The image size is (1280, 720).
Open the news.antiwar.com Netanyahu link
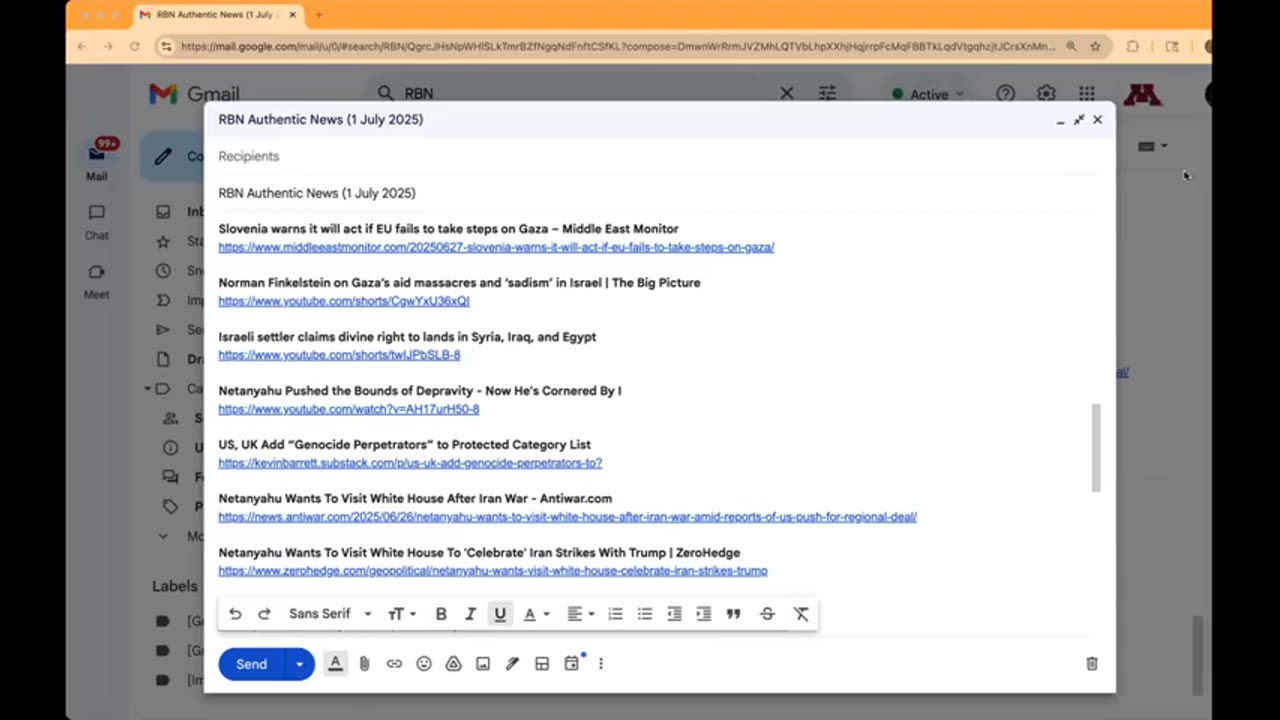[567, 517]
